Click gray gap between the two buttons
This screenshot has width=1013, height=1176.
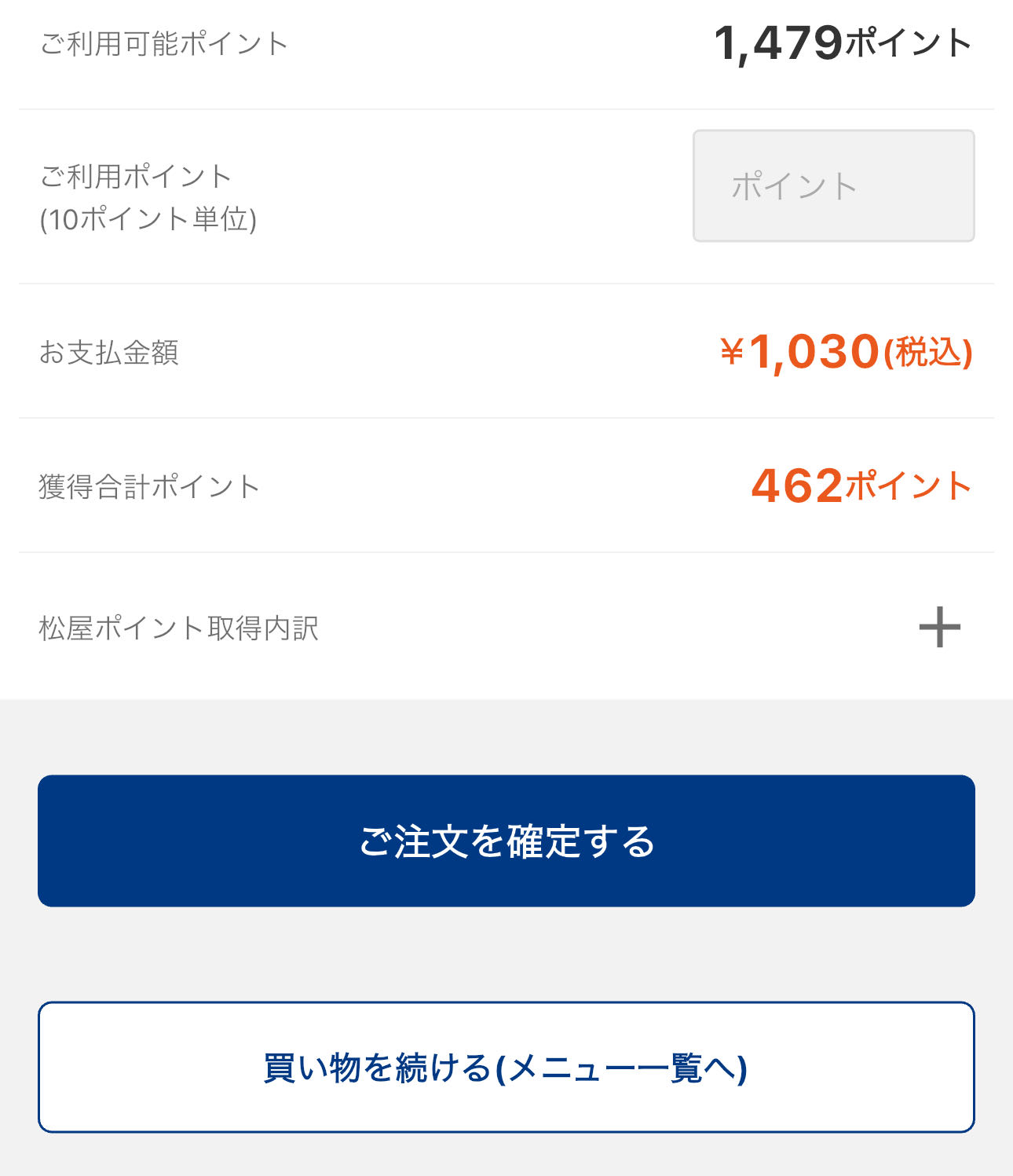[506, 954]
